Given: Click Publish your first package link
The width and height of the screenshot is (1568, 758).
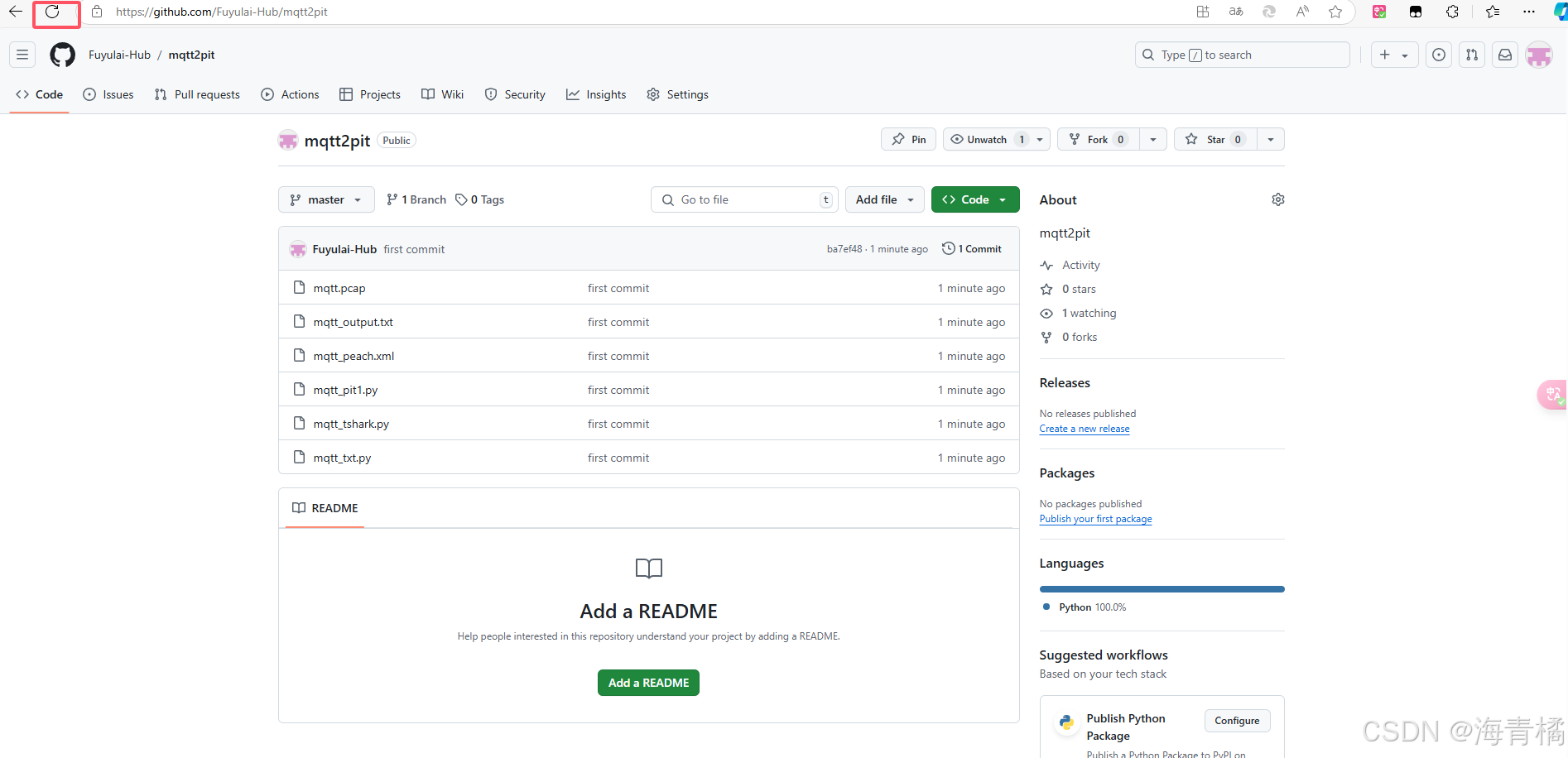Looking at the screenshot, I should point(1095,519).
